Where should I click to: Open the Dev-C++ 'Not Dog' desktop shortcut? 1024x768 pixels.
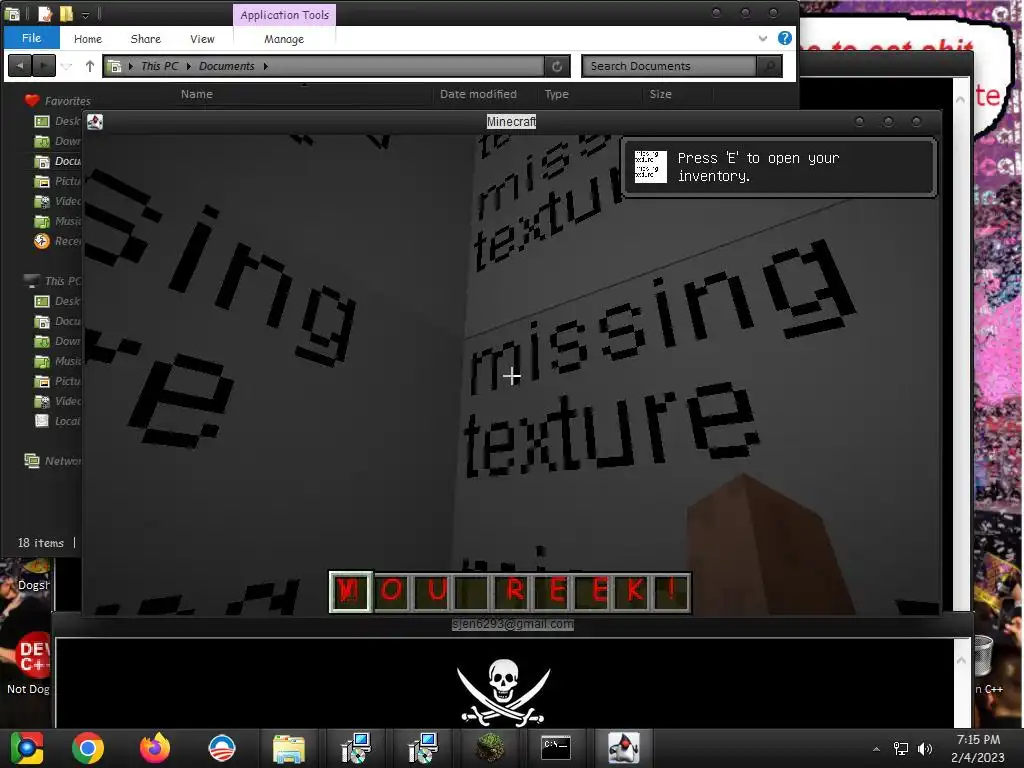point(27,663)
